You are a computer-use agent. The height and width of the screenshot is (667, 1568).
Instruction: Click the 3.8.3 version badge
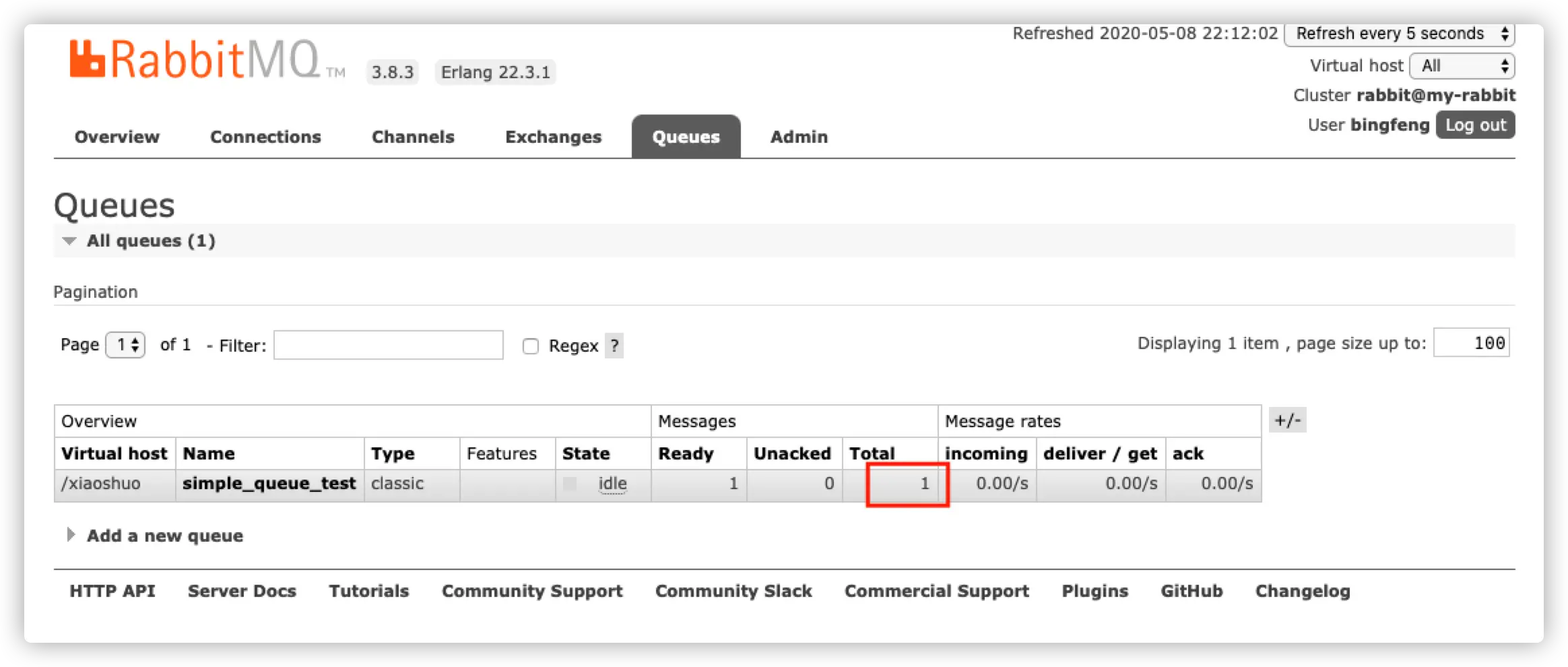point(393,72)
